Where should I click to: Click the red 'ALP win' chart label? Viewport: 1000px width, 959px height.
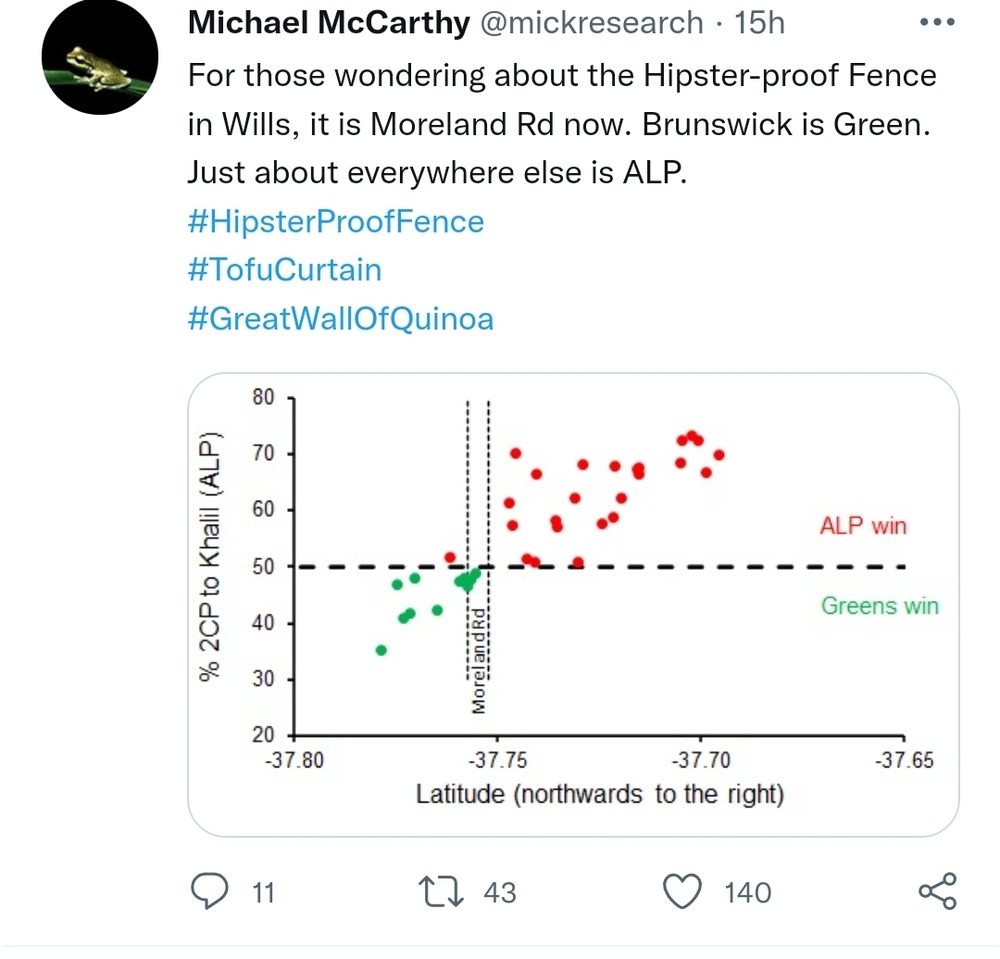point(863,526)
